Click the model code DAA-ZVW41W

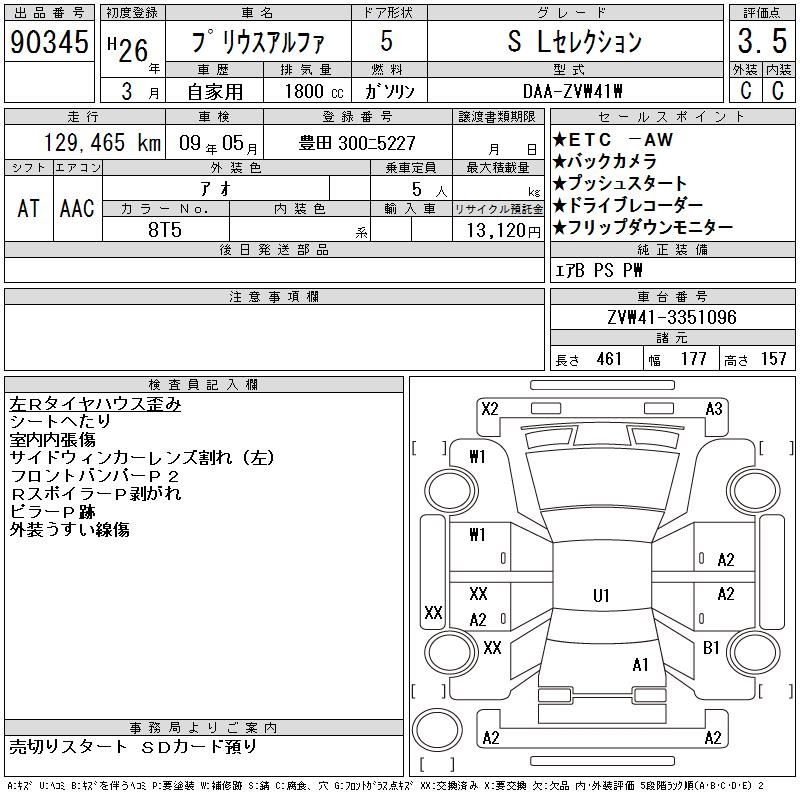(x=573, y=91)
